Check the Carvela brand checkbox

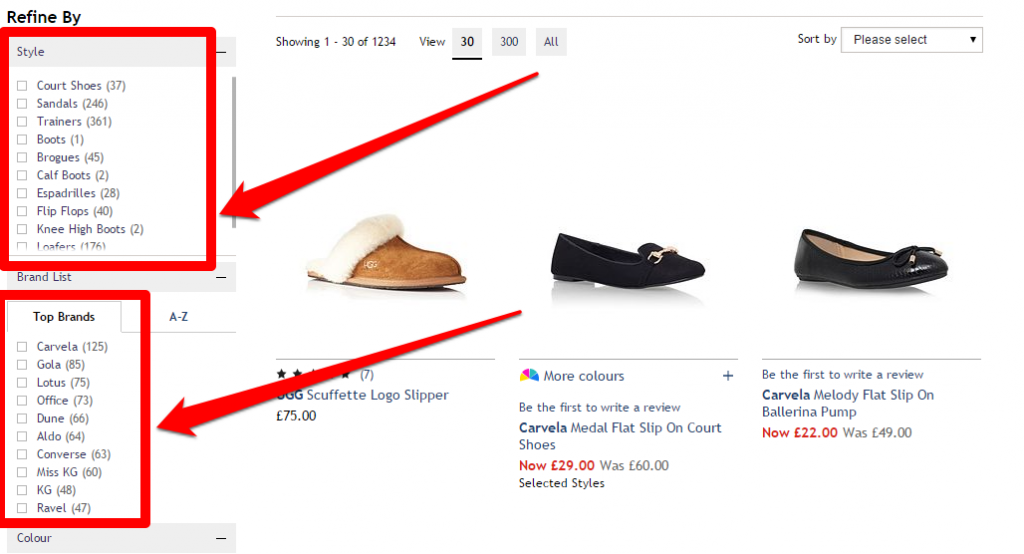click(22, 347)
